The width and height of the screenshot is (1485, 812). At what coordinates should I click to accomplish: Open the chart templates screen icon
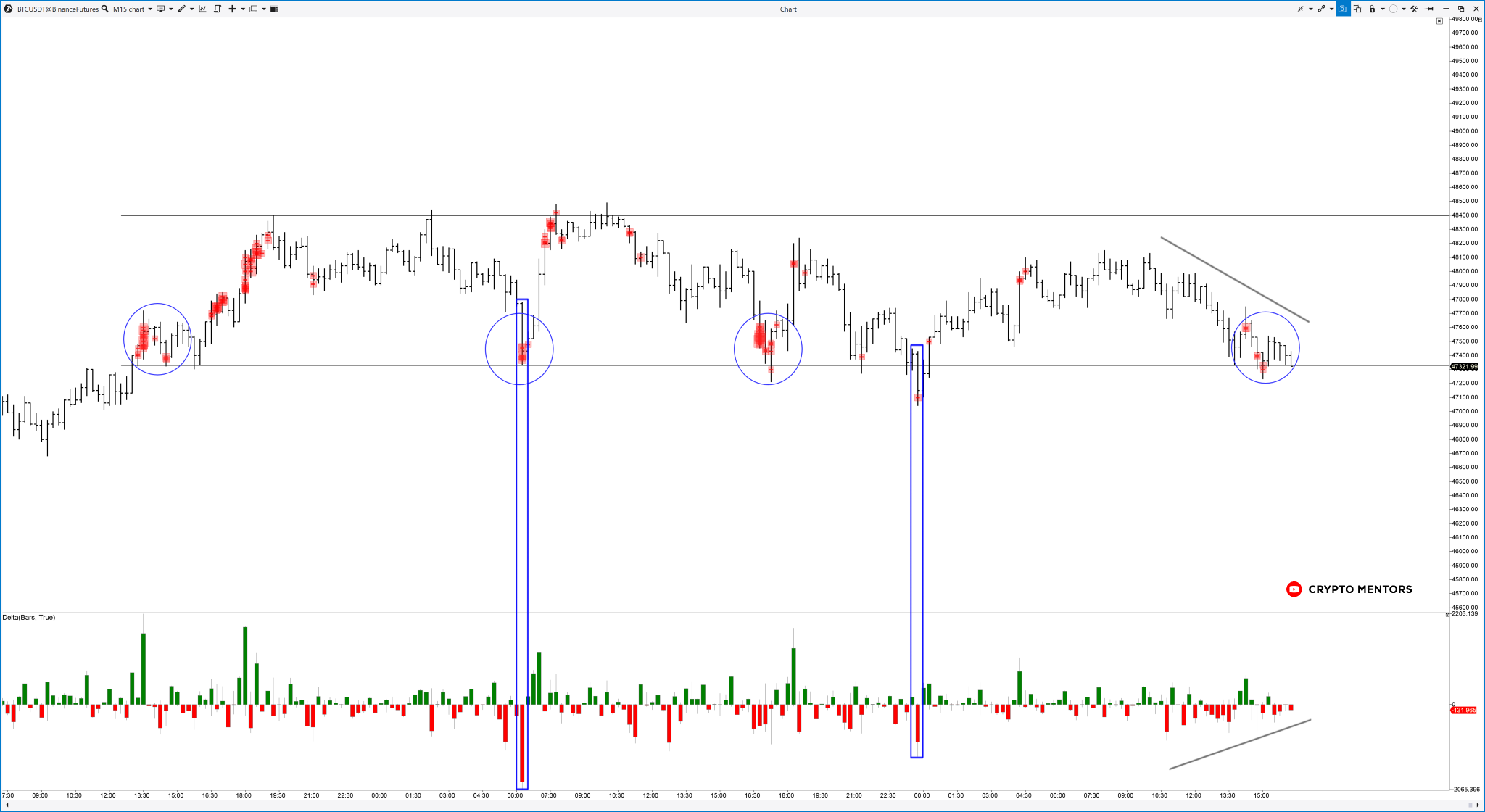coord(160,9)
